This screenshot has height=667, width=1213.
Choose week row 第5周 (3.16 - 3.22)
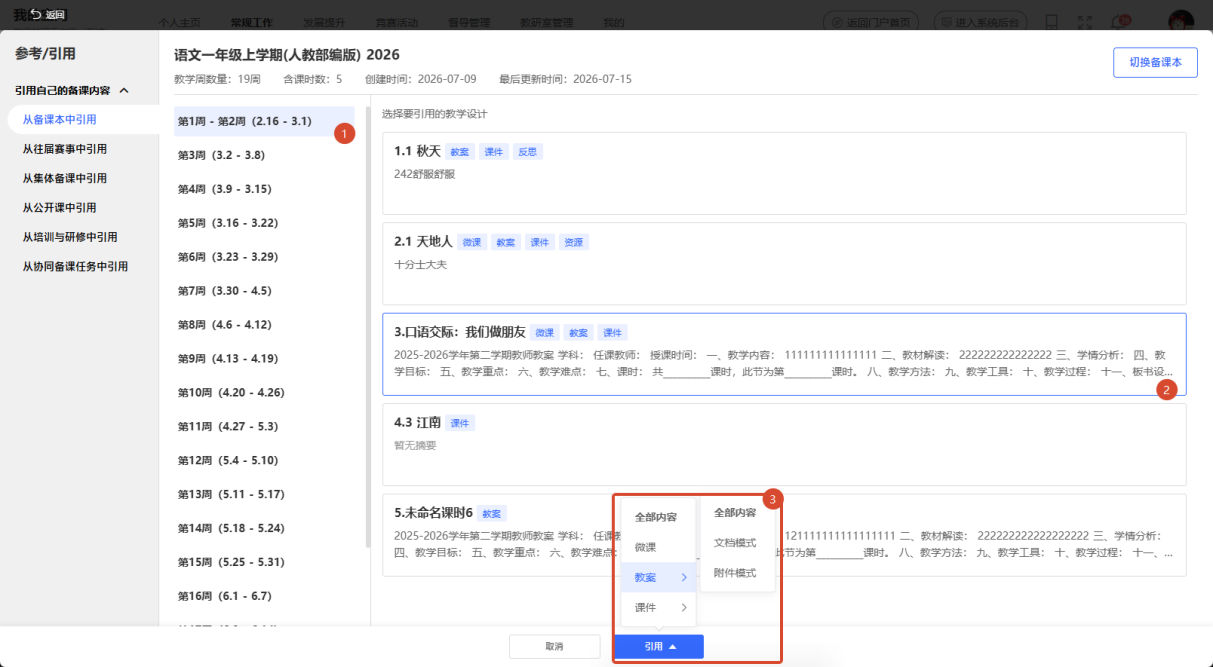coord(264,223)
